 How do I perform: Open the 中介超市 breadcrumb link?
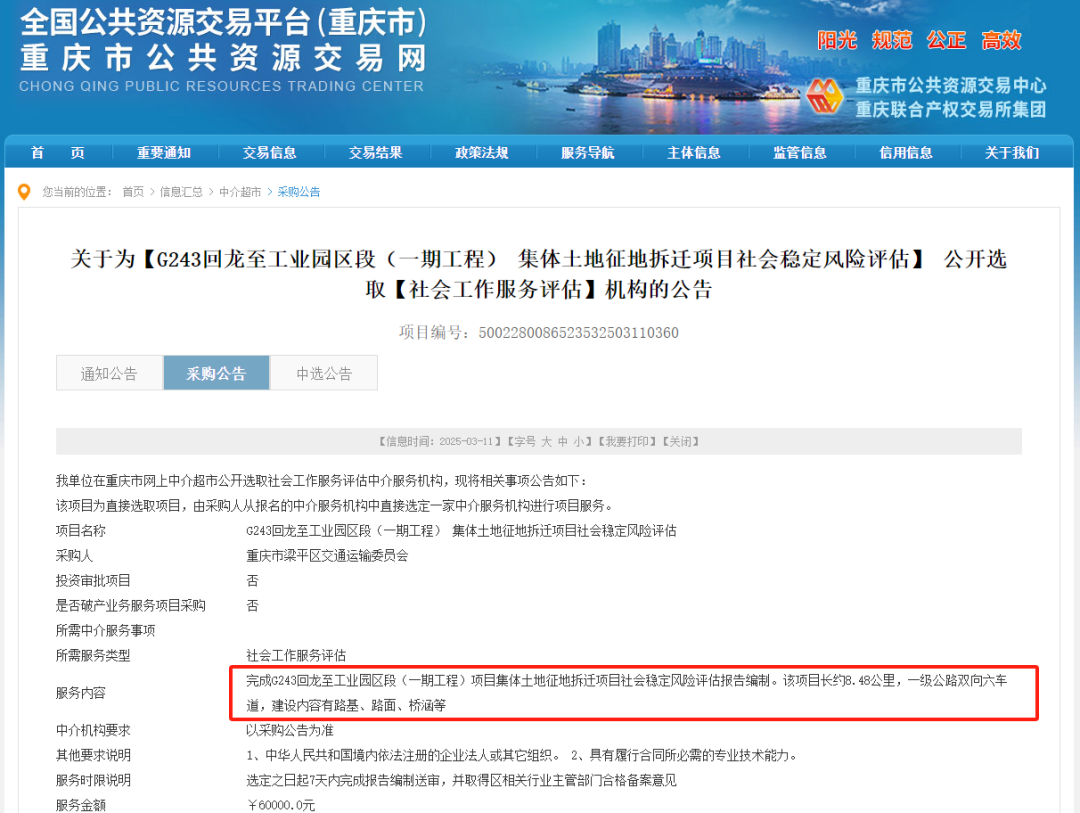(x=240, y=192)
